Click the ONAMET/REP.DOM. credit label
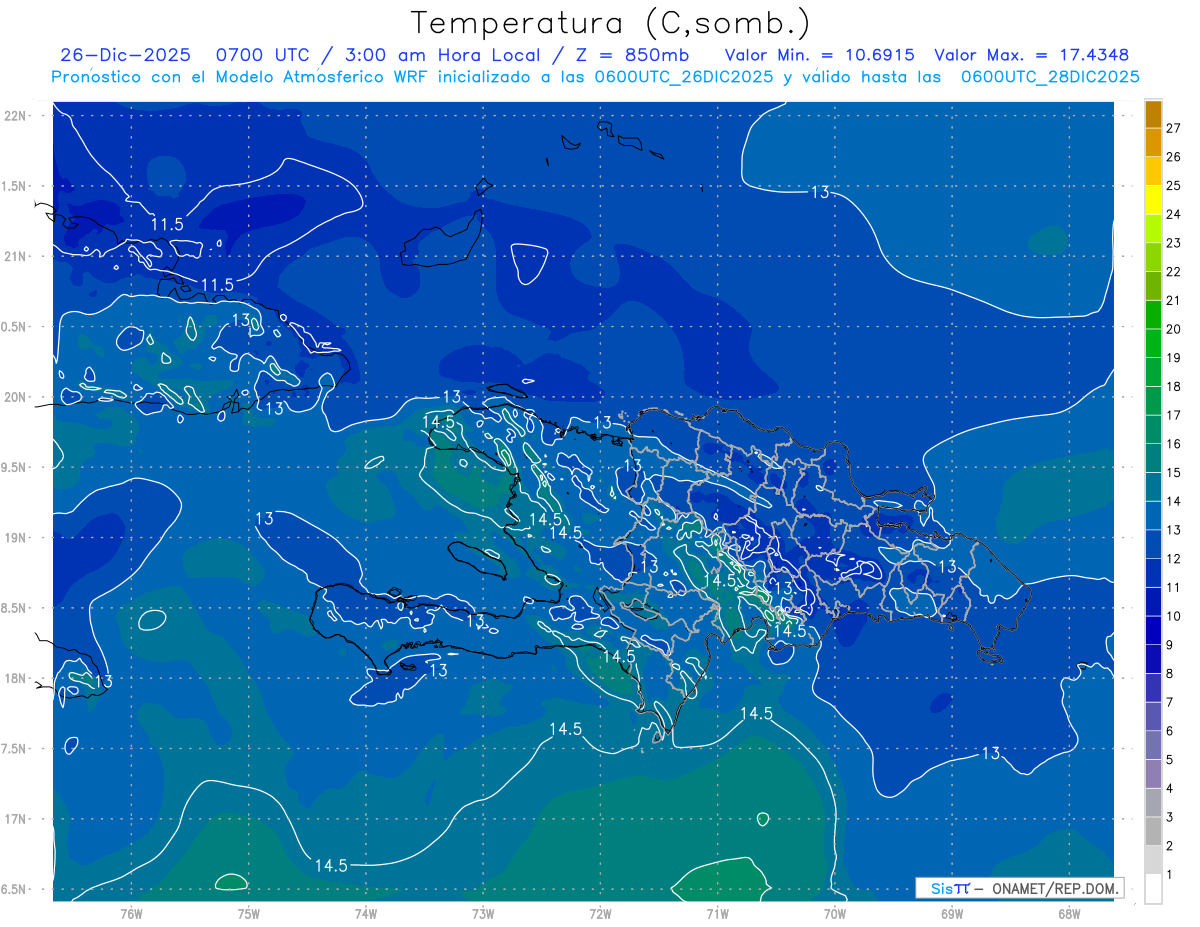Screen dimensions: 1200x927 [1055, 888]
